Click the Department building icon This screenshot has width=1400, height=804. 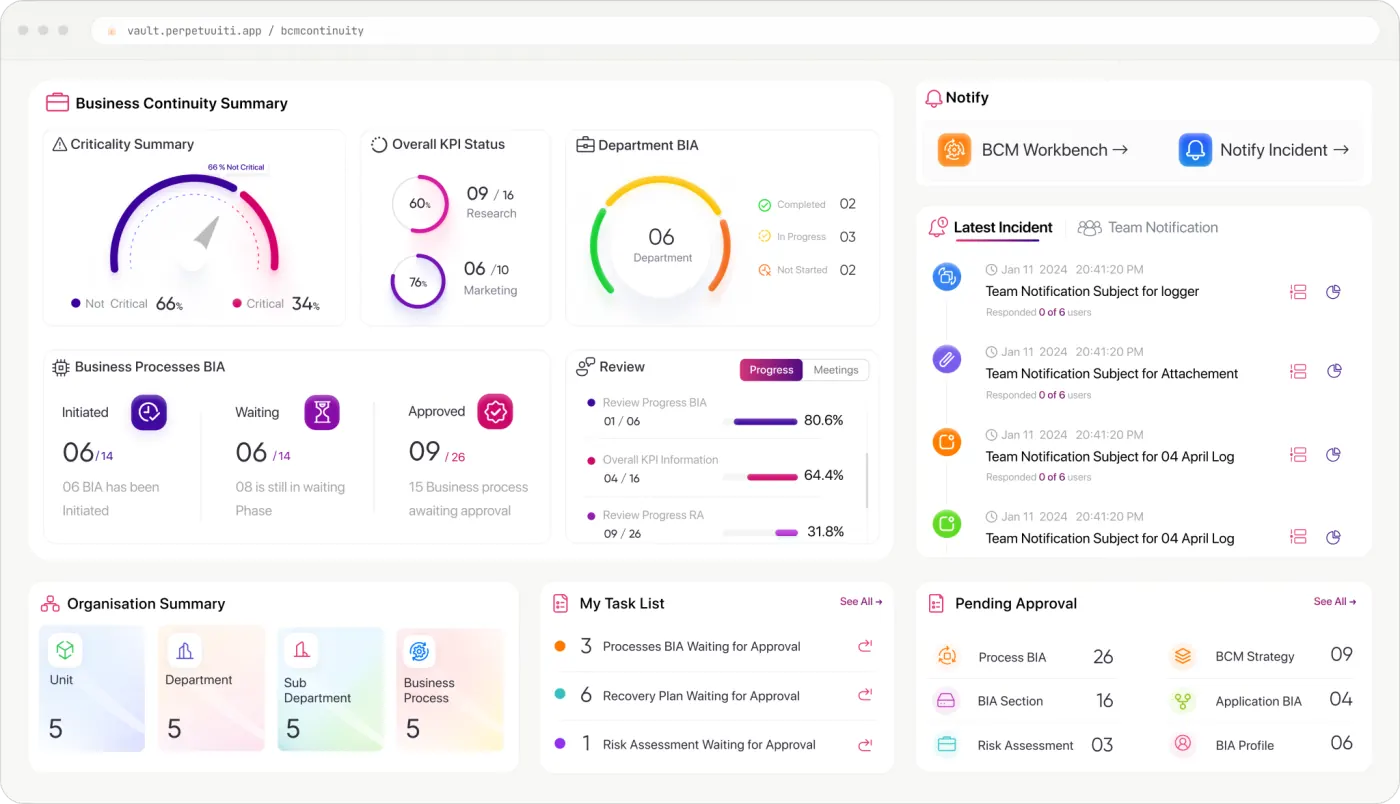pos(184,651)
